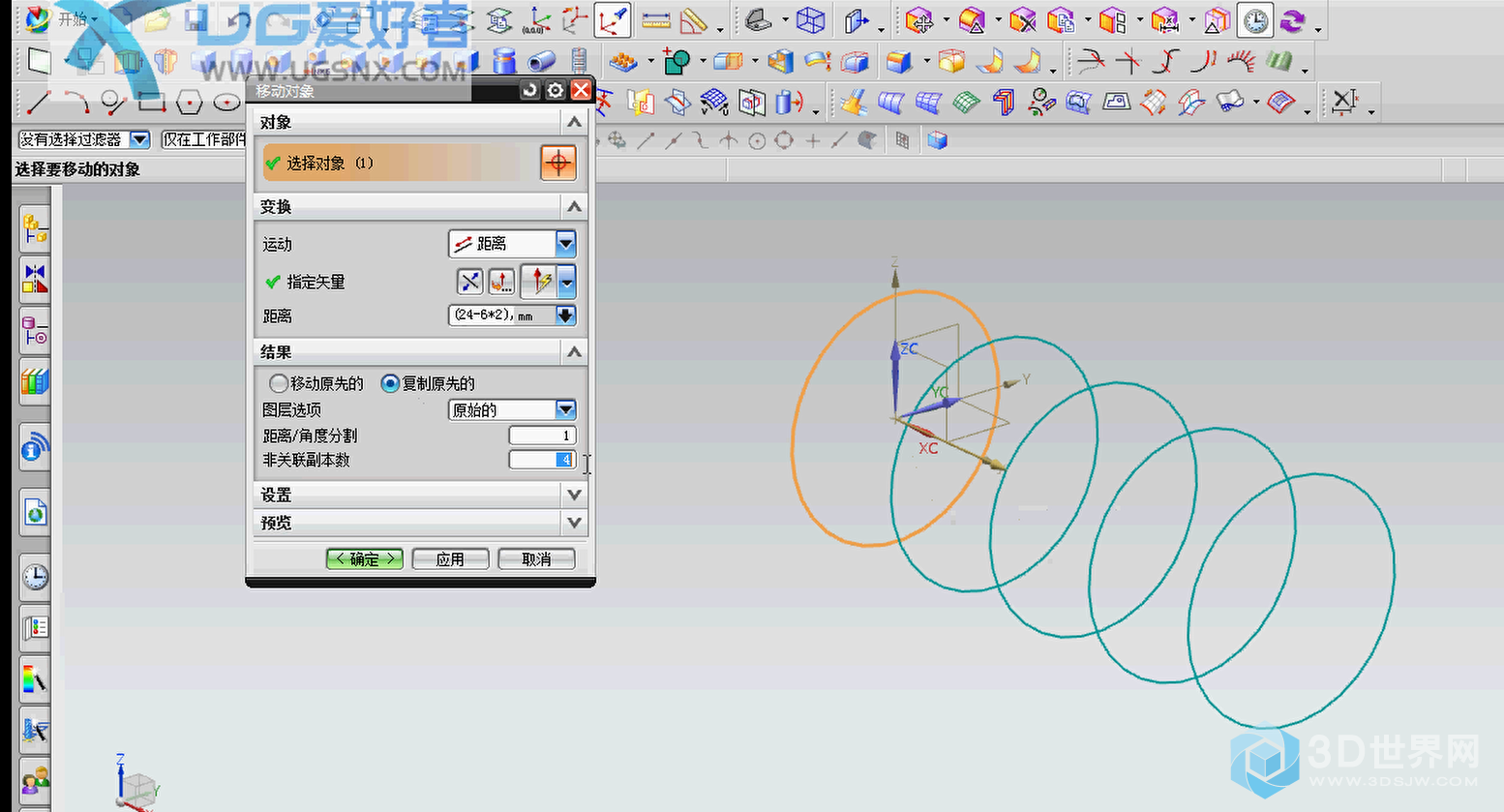Select the Arc sketch tool

[76, 102]
